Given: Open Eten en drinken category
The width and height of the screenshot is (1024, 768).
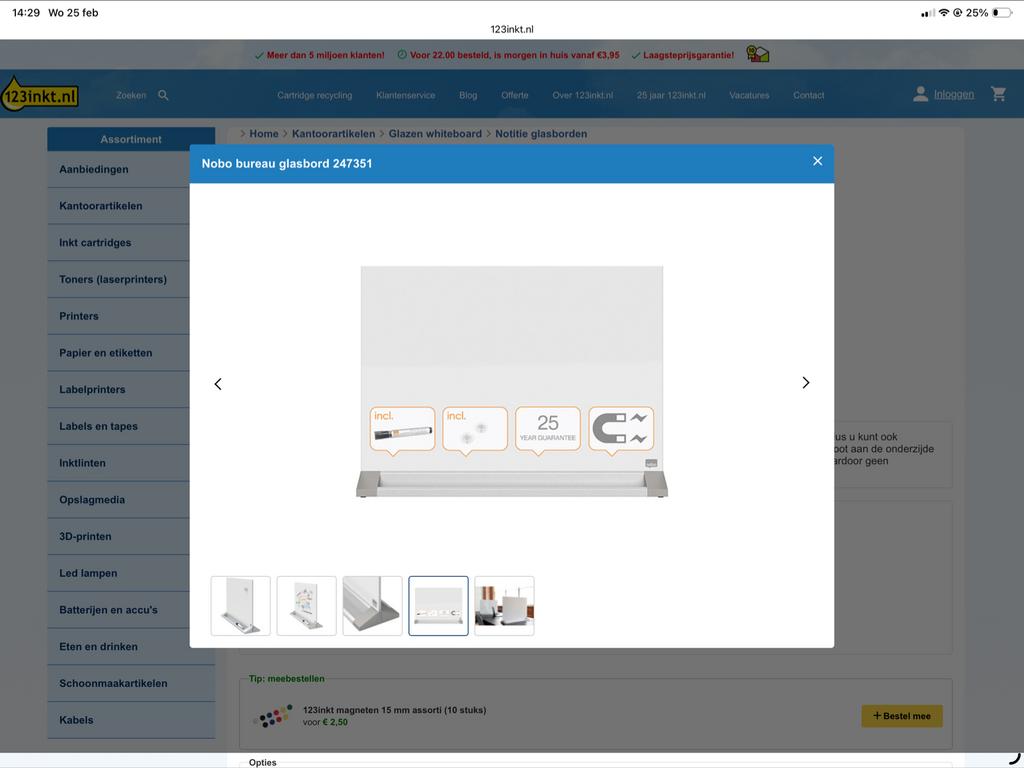Looking at the screenshot, I should pyautogui.click(x=119, y=647).
